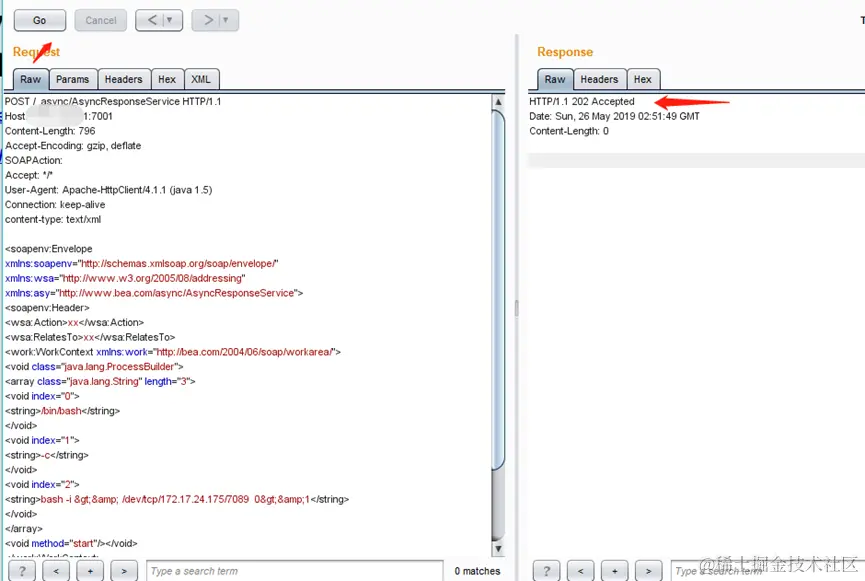Click the void method="start" line
This screenshot has height=581, width=865.
71,543
